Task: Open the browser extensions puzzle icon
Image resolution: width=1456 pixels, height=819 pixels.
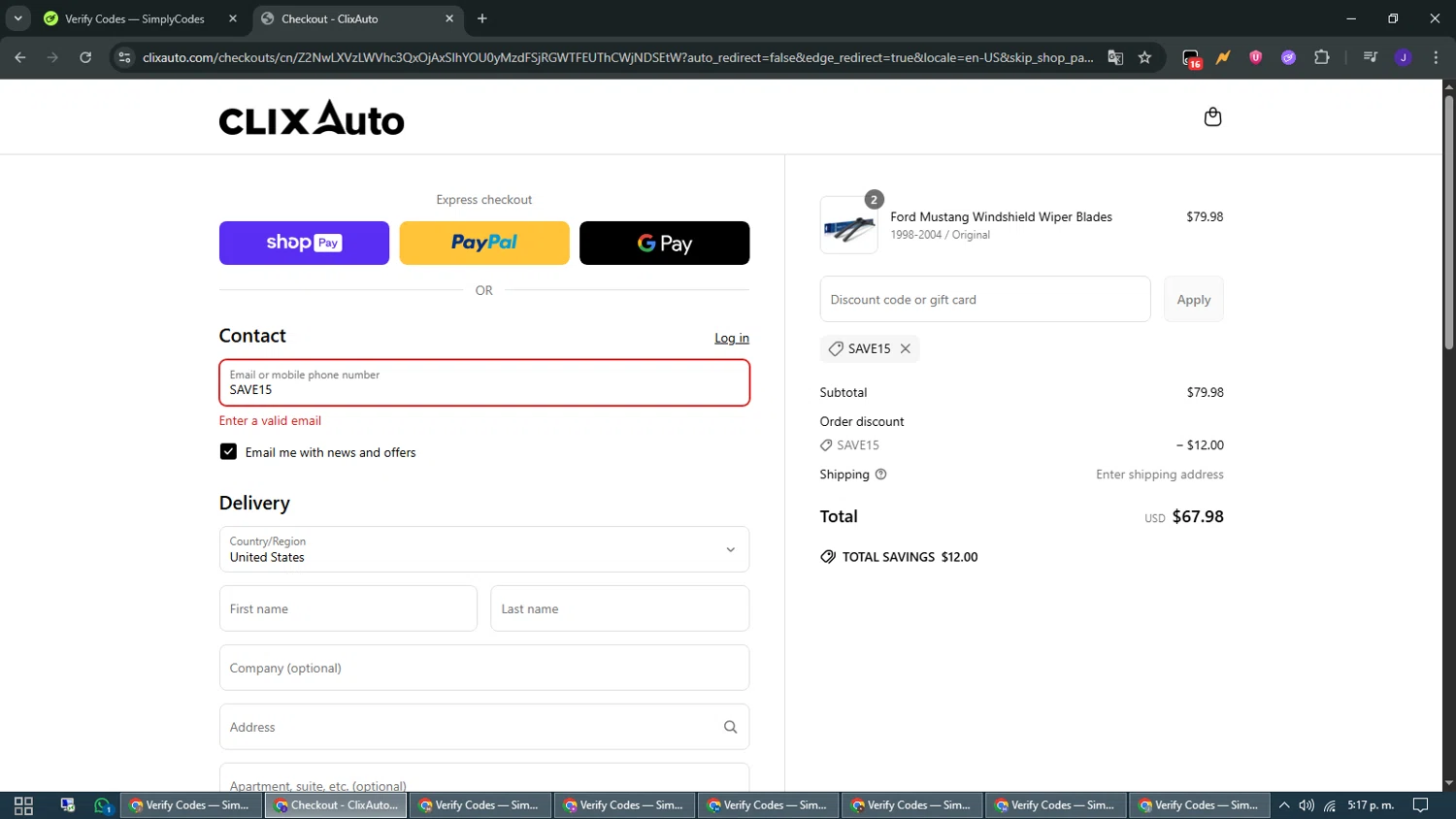Action: pos(1321,57)
